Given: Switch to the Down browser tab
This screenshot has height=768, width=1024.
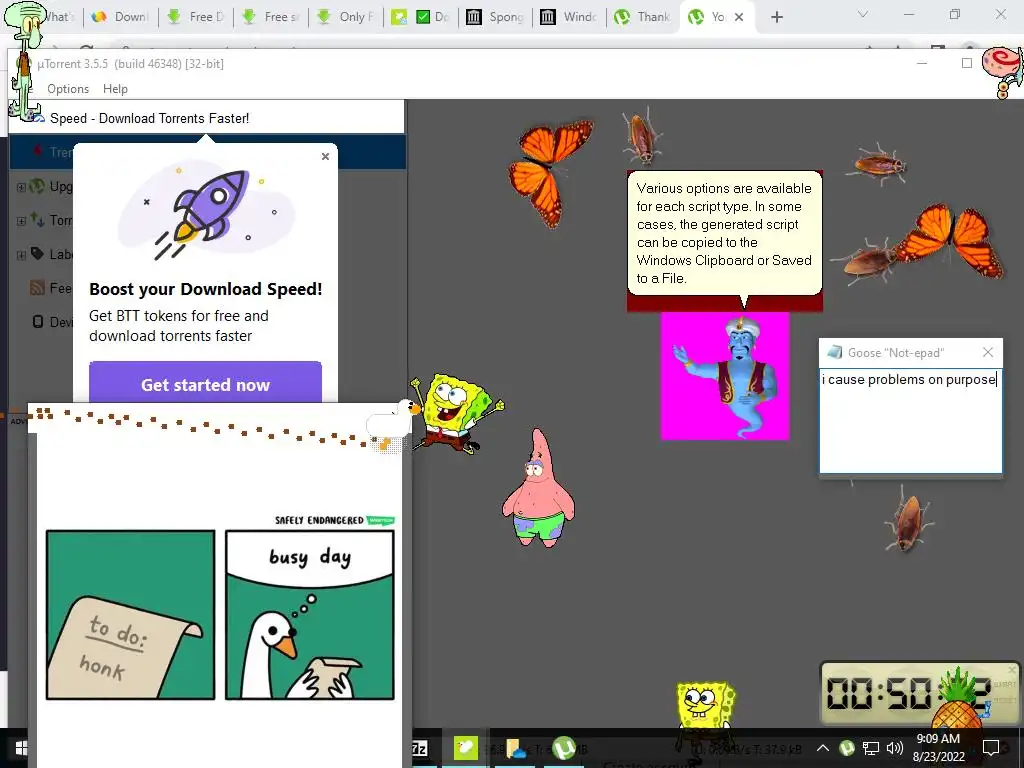Looking at the screenshot, I should [x=120, y=17].
